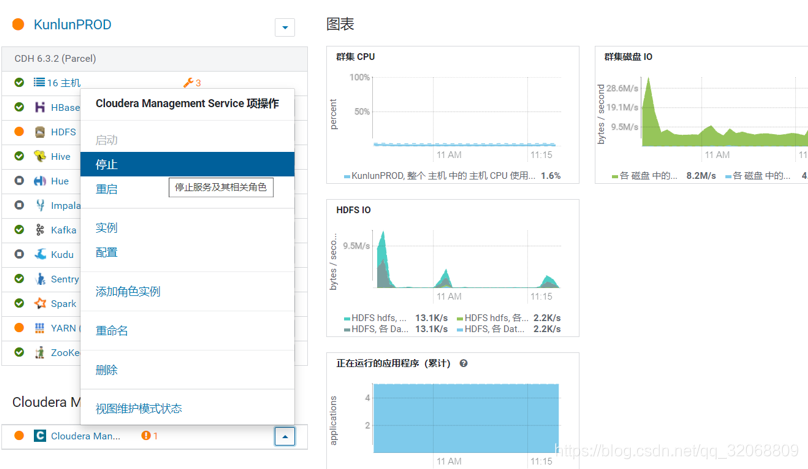Viewport: 808px width, 469px height.
Task: Open the HDFS service link
Action: pos(63,132)
